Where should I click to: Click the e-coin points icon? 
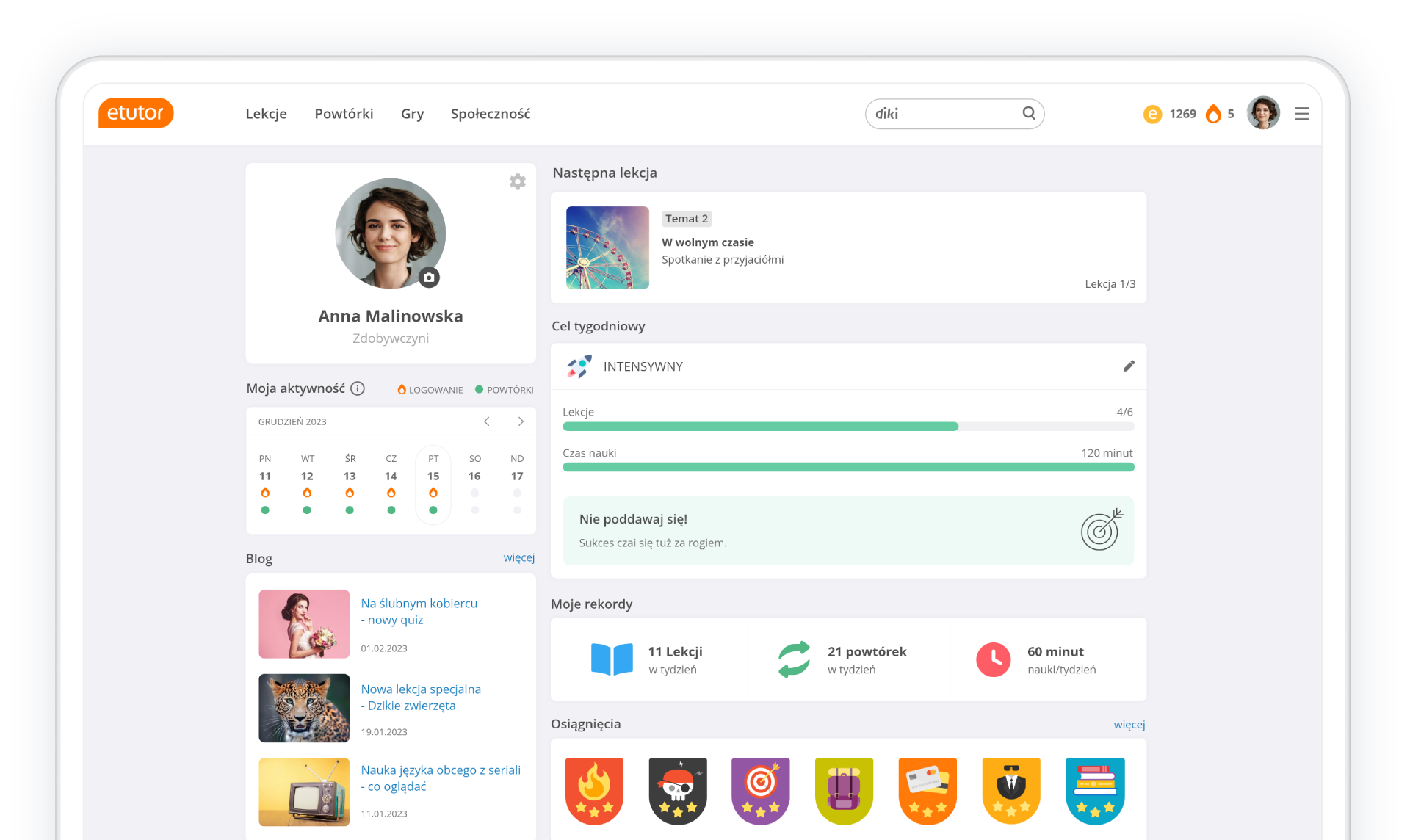[1152, 114]
